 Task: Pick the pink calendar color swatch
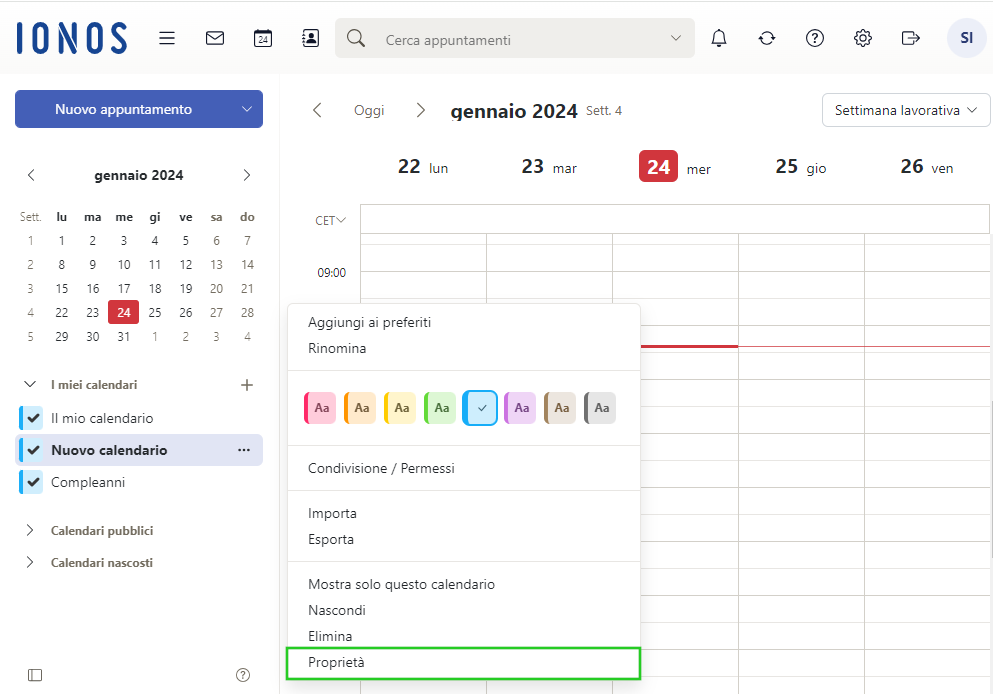320,408
